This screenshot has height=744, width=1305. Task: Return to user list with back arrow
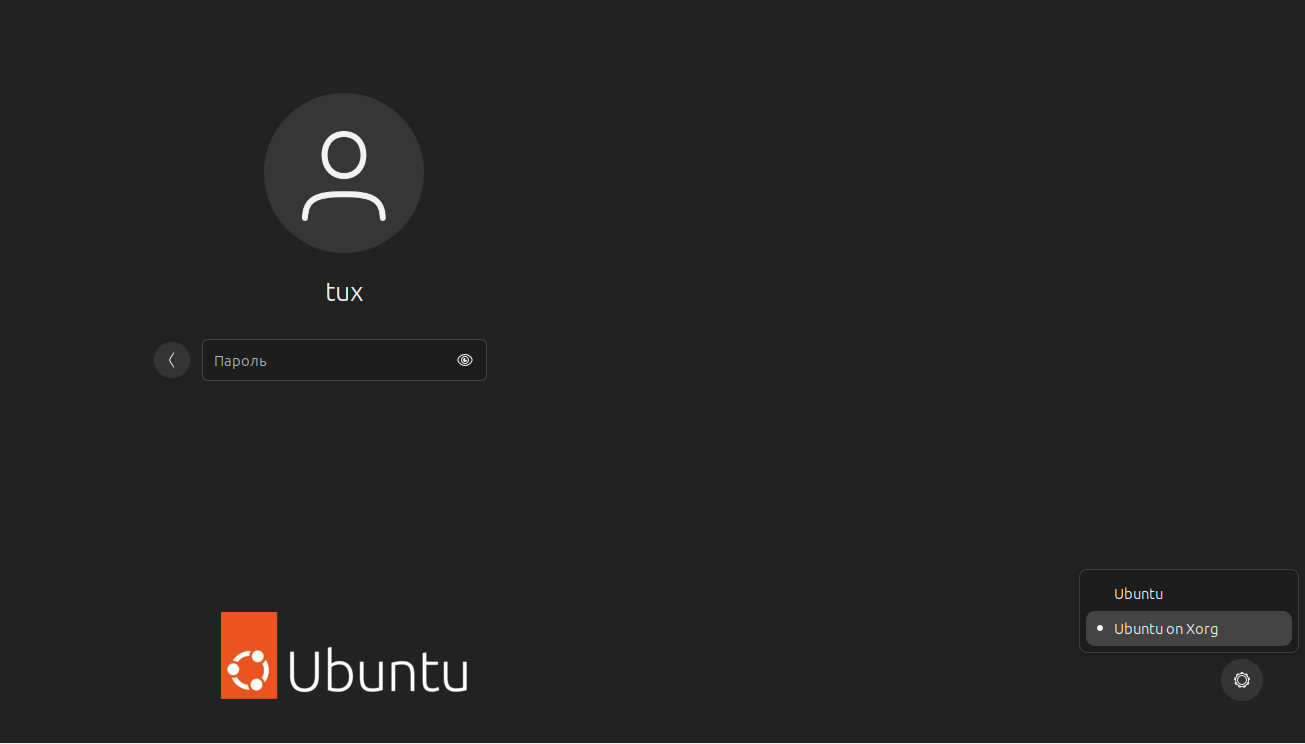tap(172, 360)
